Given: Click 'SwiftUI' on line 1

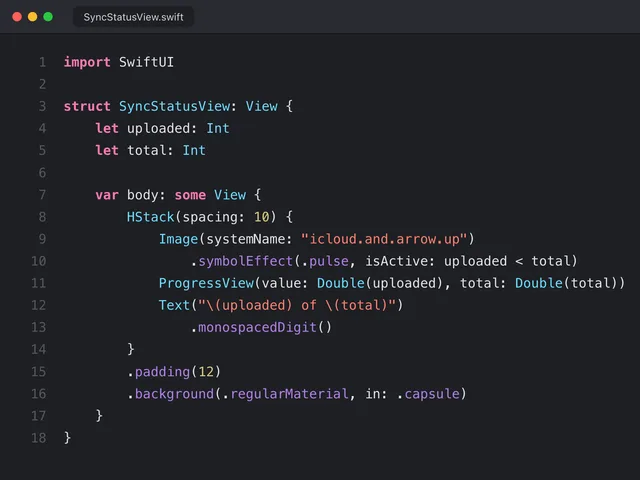Looking at the screenshot, I should coord(146,62).
